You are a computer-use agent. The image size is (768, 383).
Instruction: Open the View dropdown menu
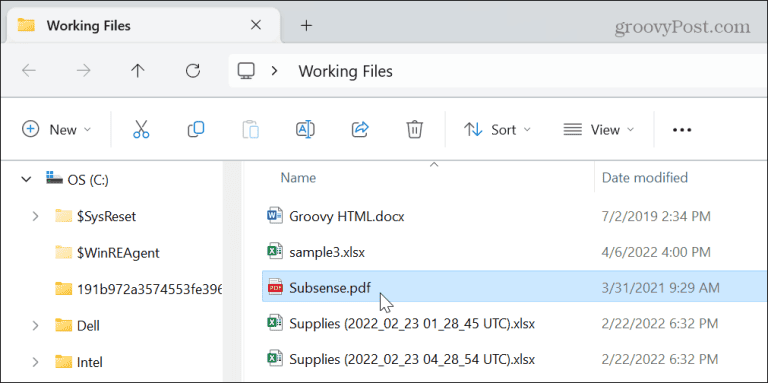point(599,130)
